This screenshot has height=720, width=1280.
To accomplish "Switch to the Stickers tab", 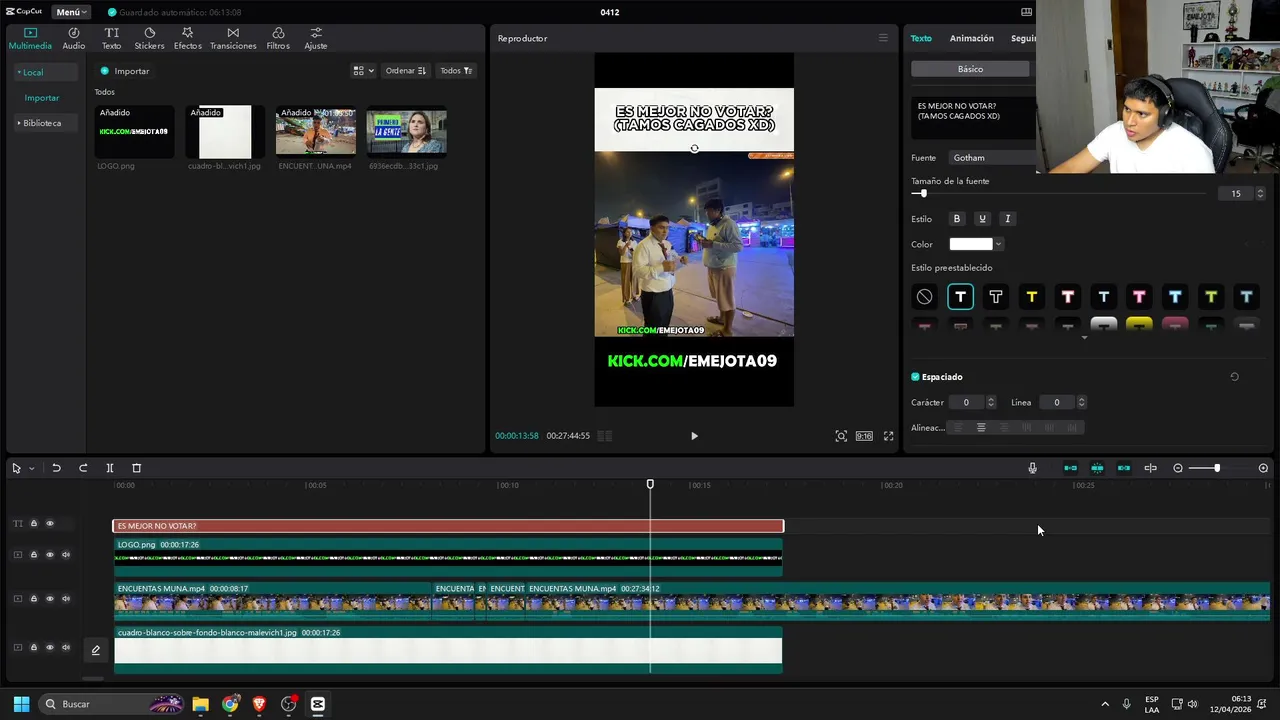I will click(x=149, y=38).
